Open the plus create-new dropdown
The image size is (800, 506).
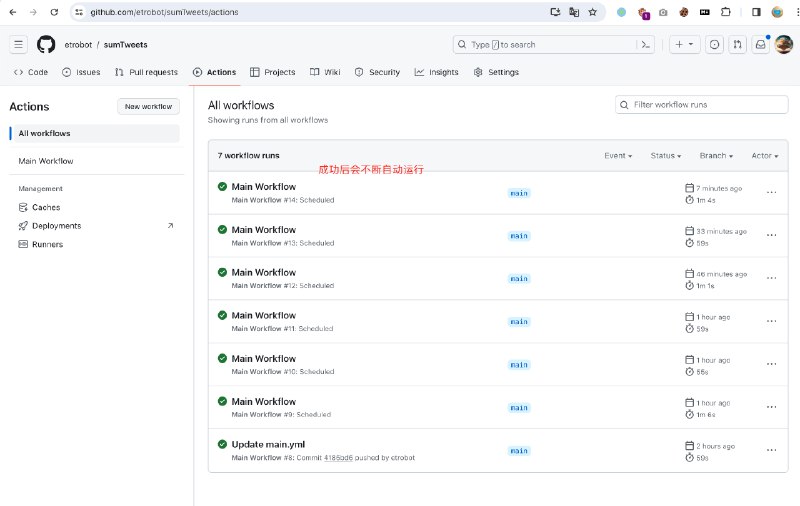[x=684, y=45]
